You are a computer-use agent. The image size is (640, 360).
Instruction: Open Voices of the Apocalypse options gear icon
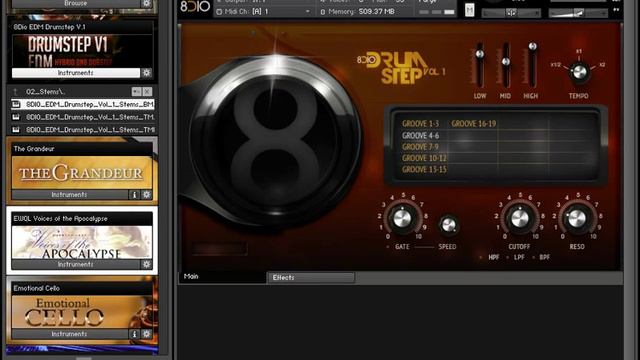click(147, 264)
